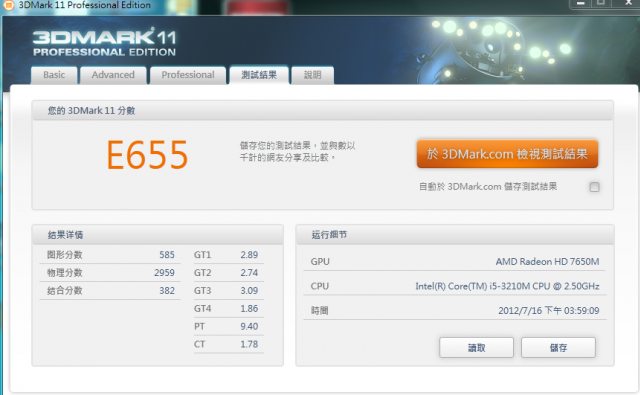Open the Basic tab

[x=54, y=75]
